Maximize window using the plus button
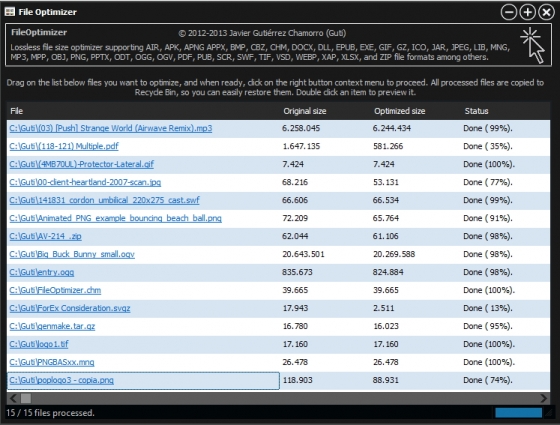The width and height of the screenshot is (560, 425). [x=528, y=12]
